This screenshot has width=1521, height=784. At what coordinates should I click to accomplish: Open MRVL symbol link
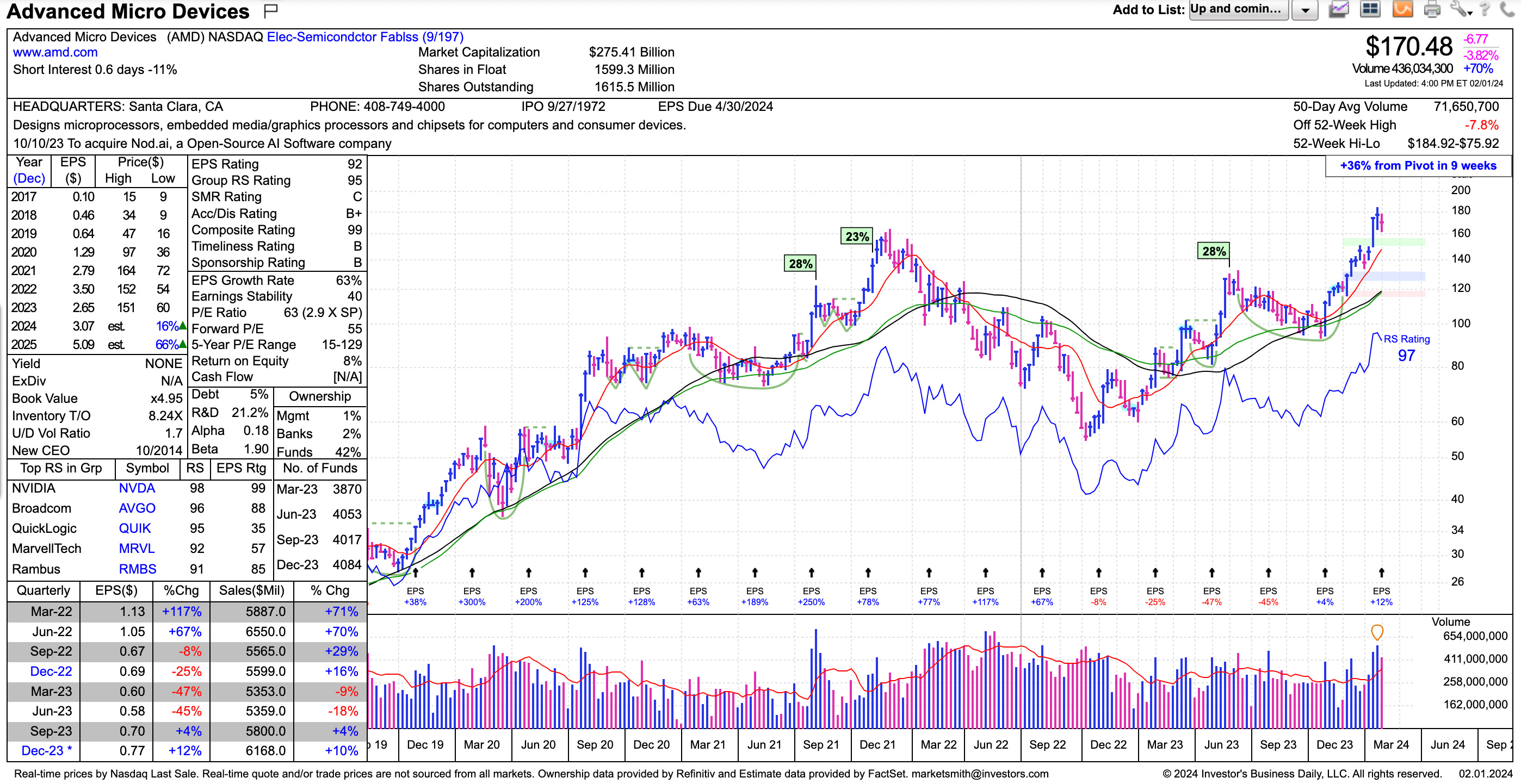click(137, 548)
